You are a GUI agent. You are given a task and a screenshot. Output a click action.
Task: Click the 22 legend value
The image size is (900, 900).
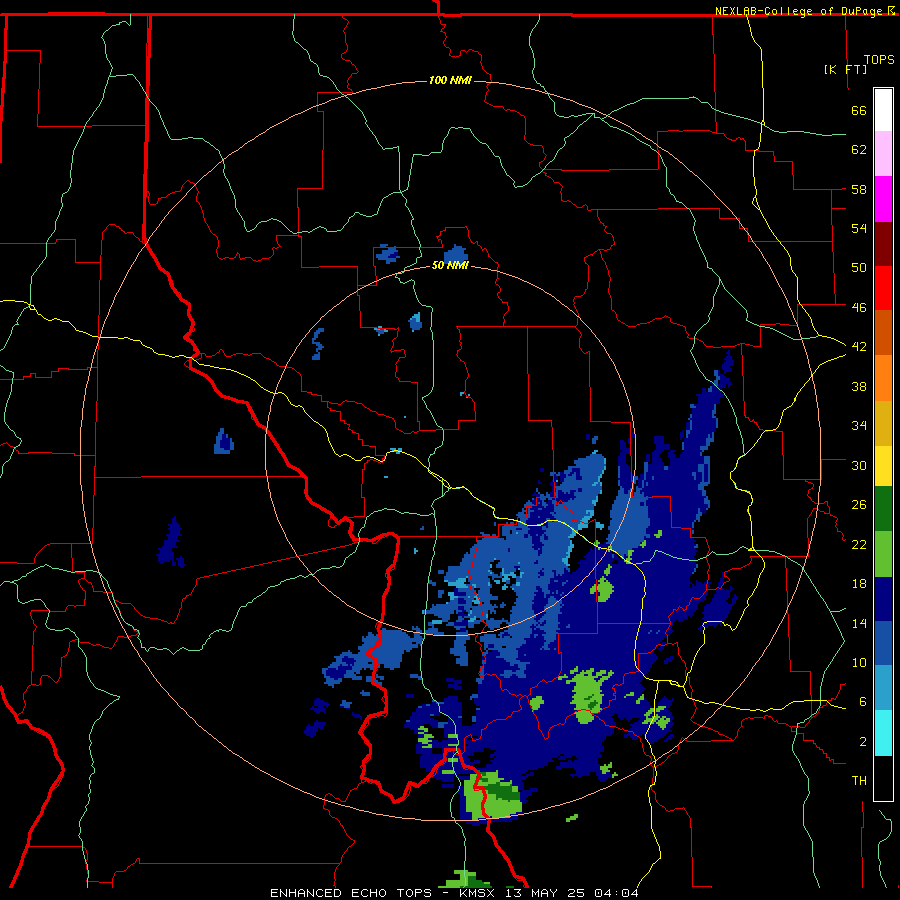tap(859, 544)
